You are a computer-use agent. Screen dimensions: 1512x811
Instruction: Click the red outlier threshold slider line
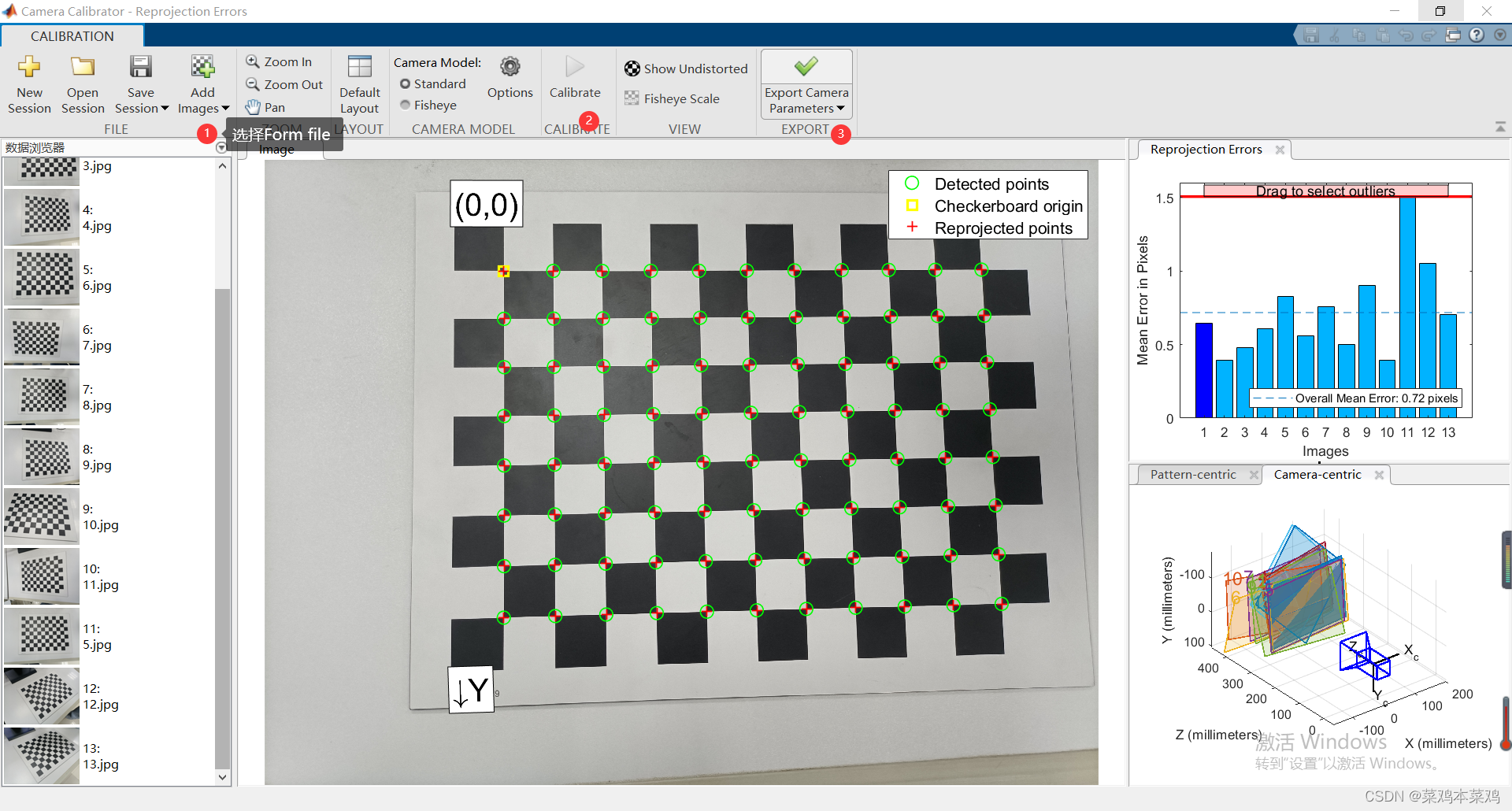pyautogui.click(x=1325, y=196)
